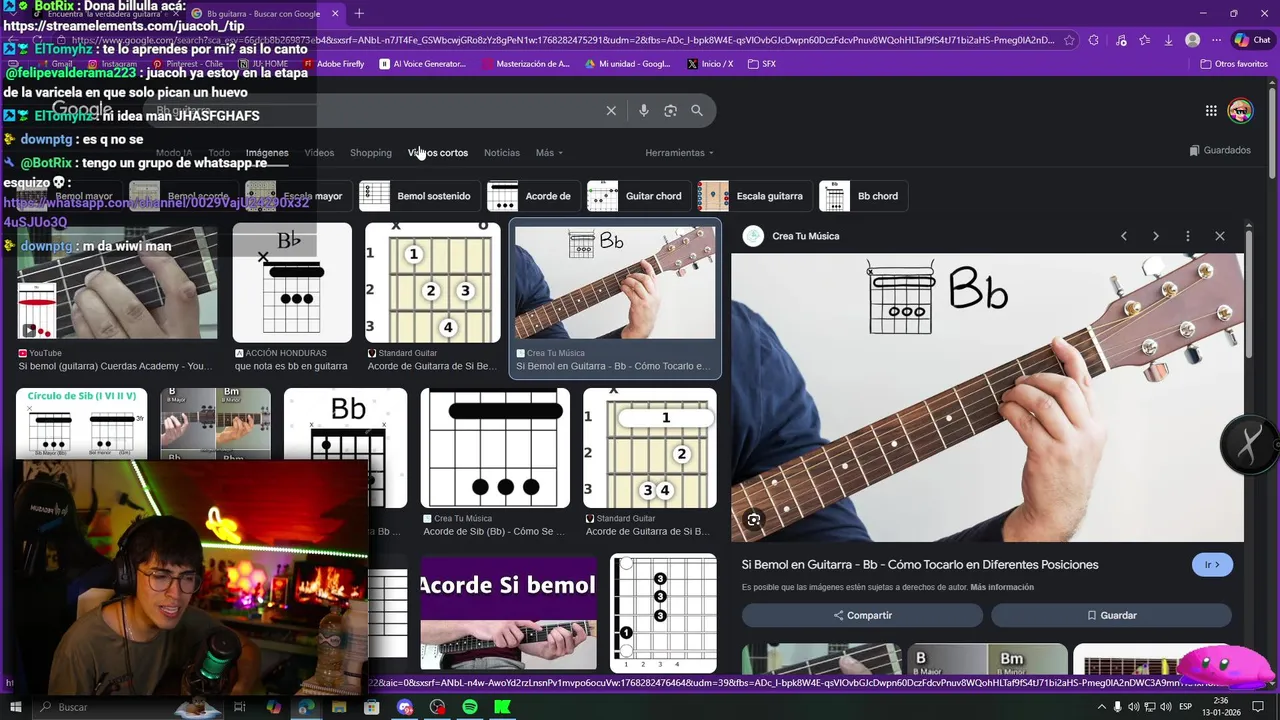
Task: Open the Google apps grid
Action: coord(1211,111)
